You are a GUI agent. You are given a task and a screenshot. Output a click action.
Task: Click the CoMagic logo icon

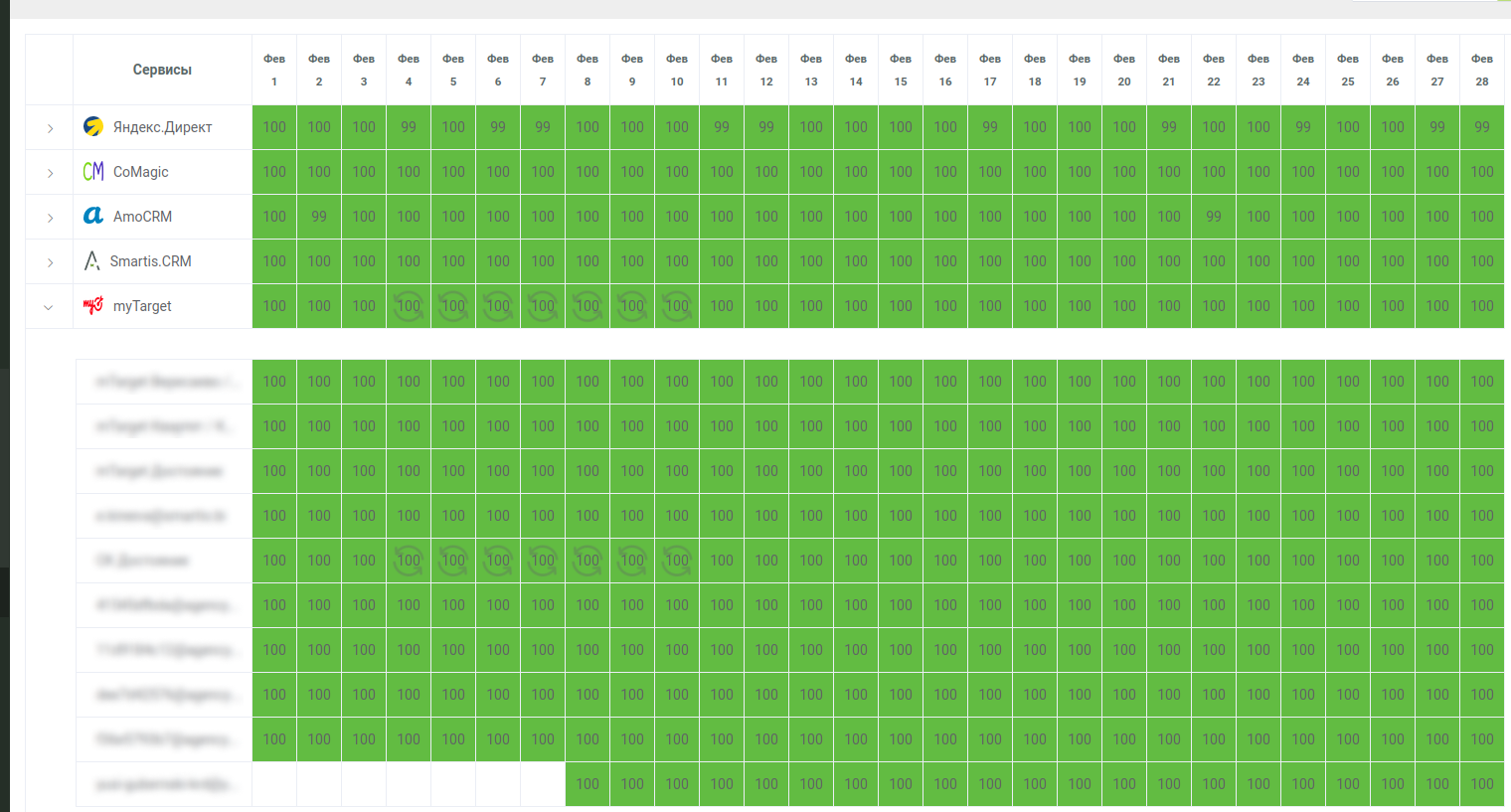pos(93,172)
